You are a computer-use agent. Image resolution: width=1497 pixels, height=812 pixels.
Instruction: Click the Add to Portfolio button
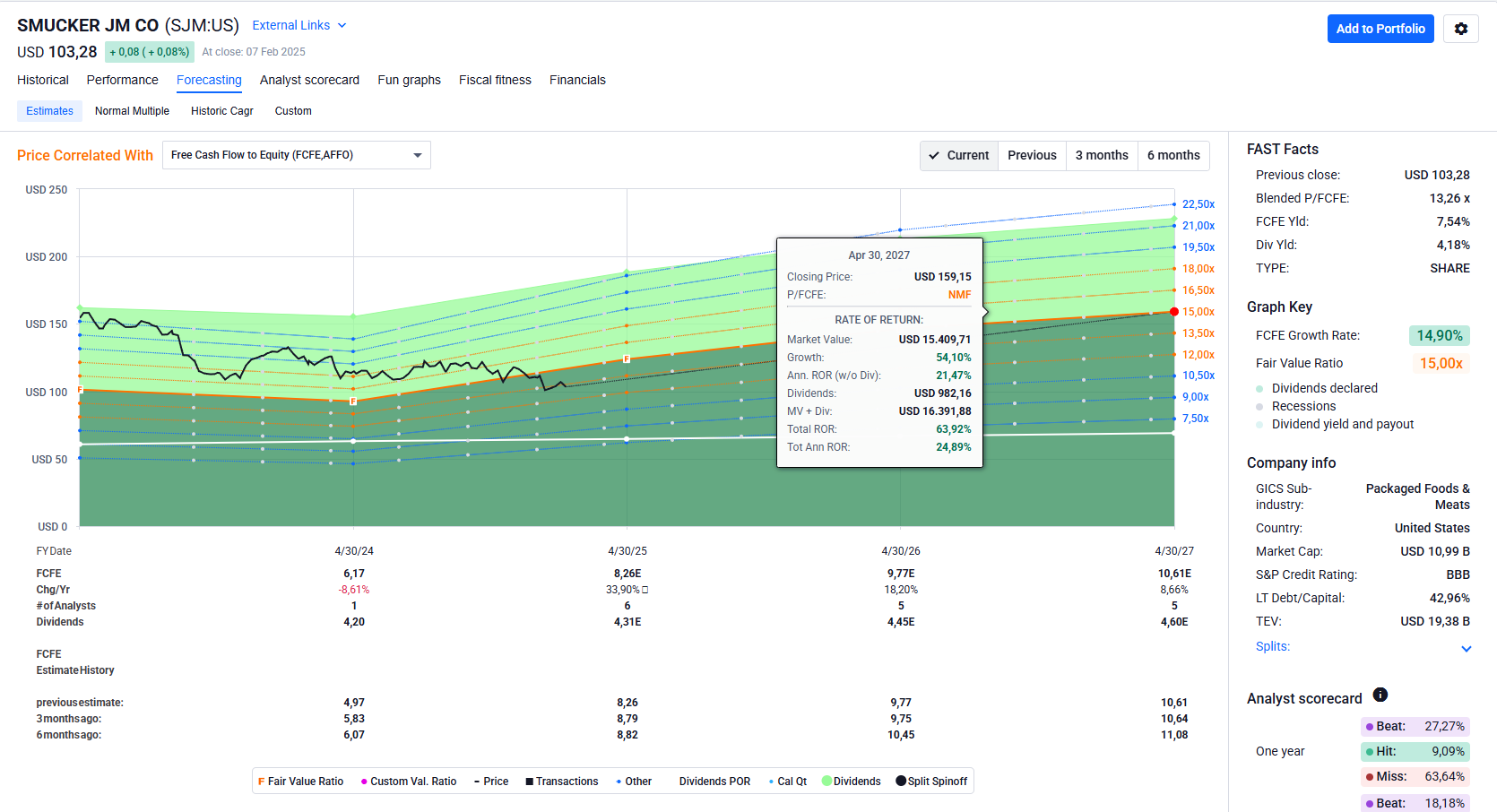tap(1380, 29)
